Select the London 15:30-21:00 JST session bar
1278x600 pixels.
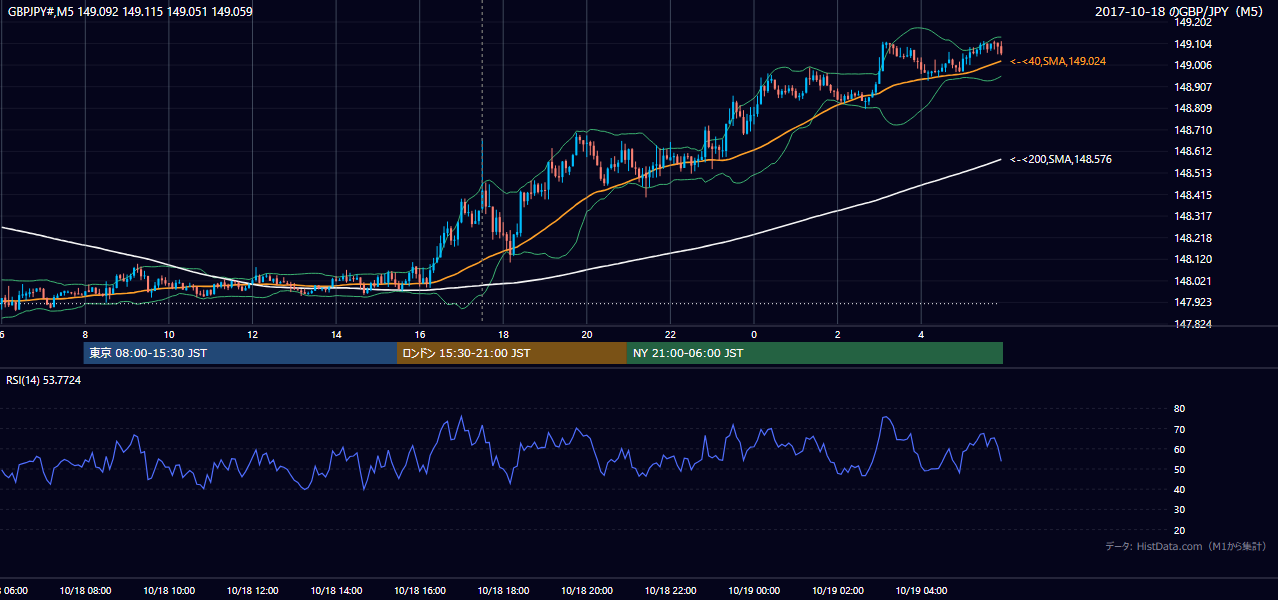point(512,353)
